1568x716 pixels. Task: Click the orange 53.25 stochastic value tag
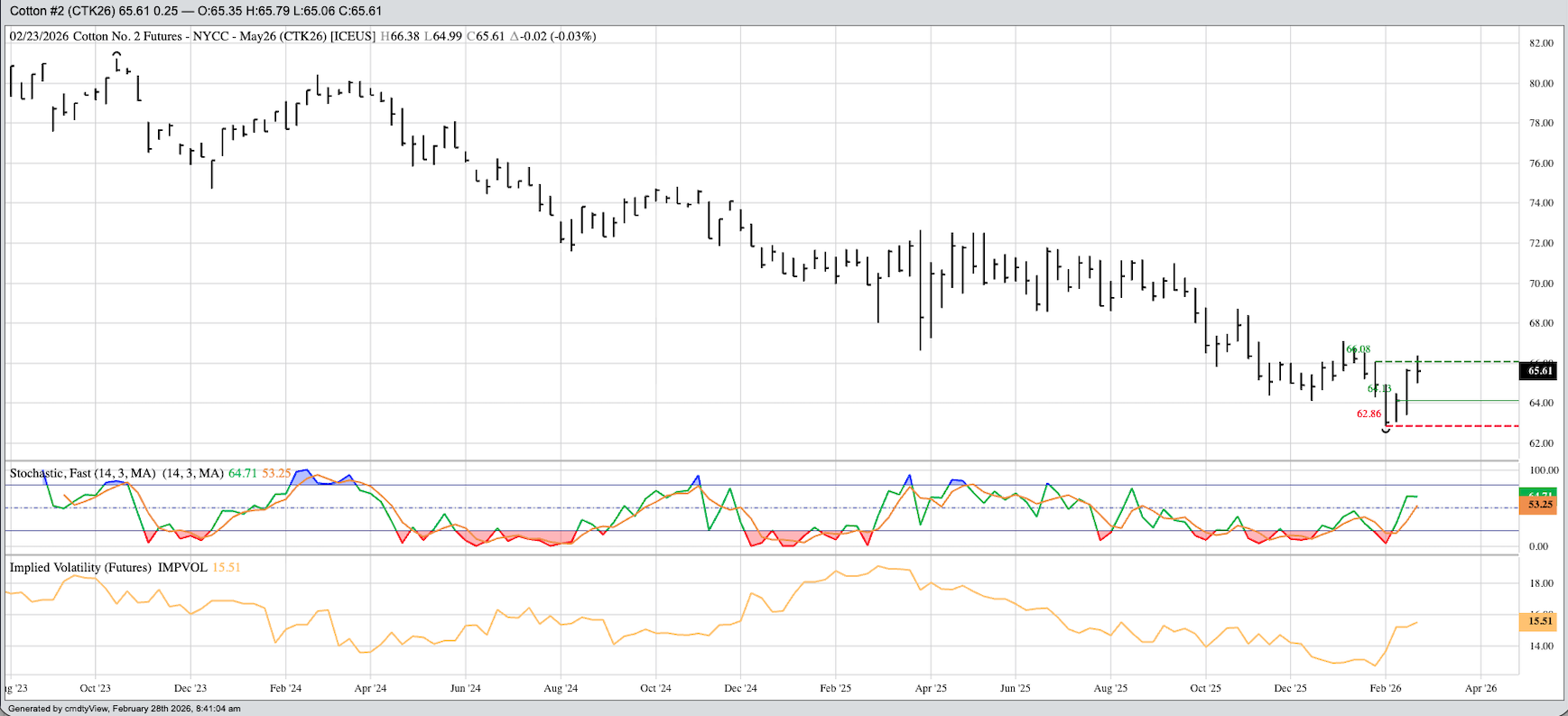click(1540, 505)
